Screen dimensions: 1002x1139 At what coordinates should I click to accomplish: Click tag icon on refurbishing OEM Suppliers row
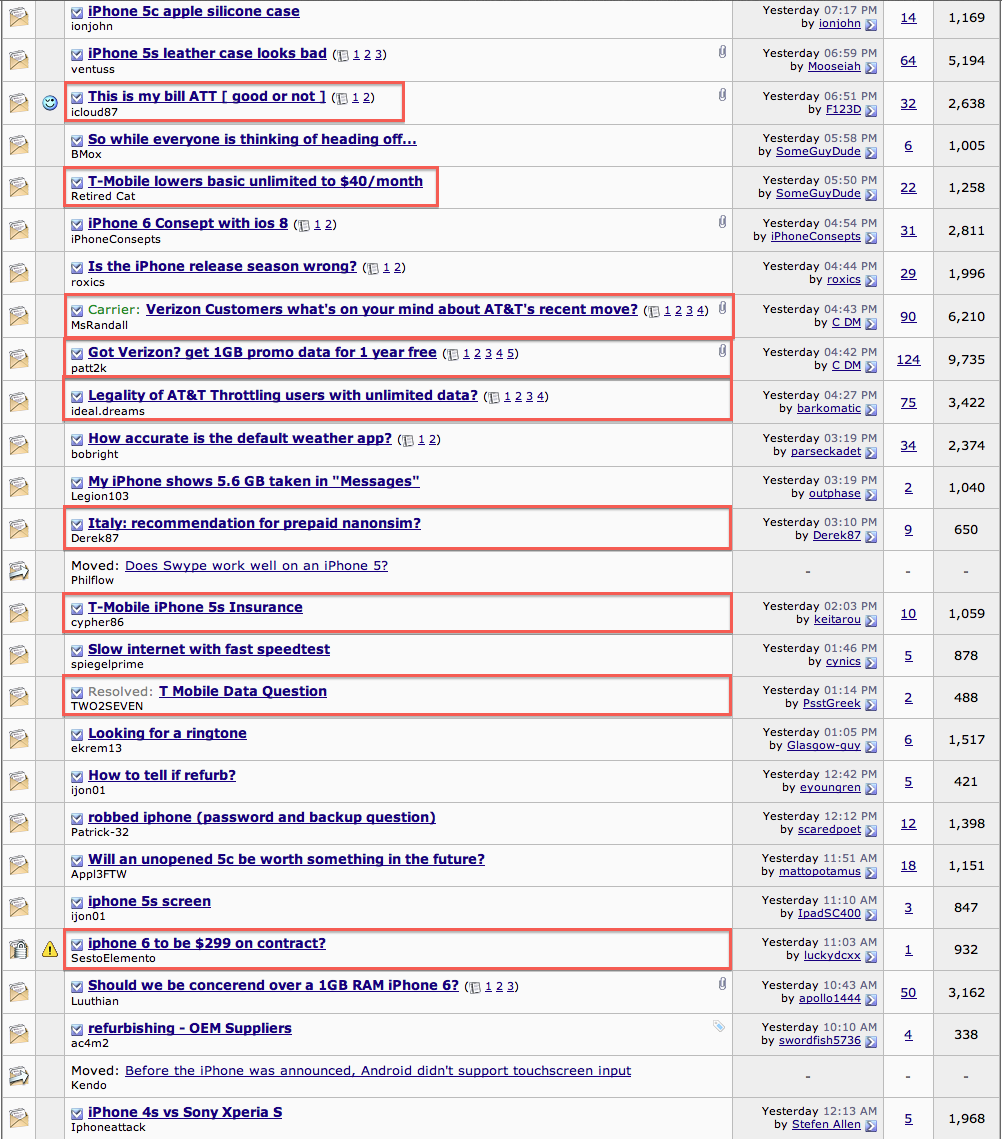click(719, 1026)
